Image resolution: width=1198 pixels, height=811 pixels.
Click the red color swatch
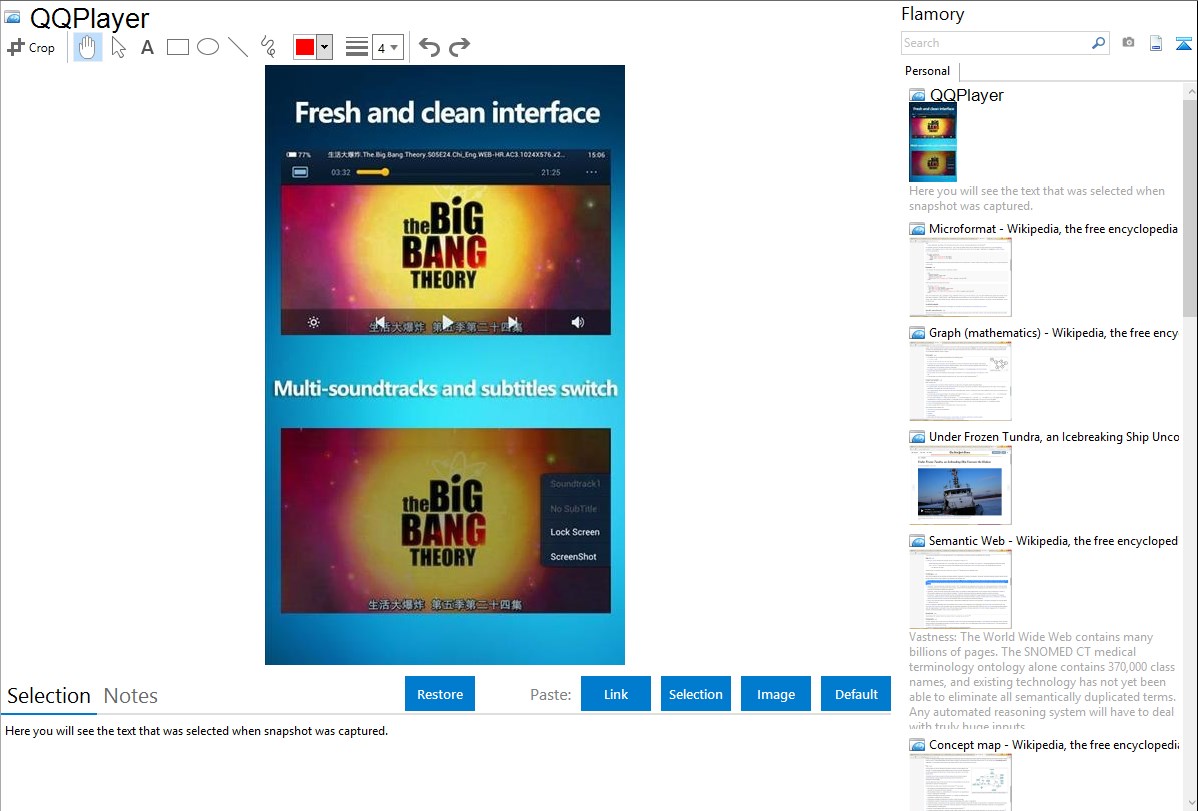click(x=305, y=47)
